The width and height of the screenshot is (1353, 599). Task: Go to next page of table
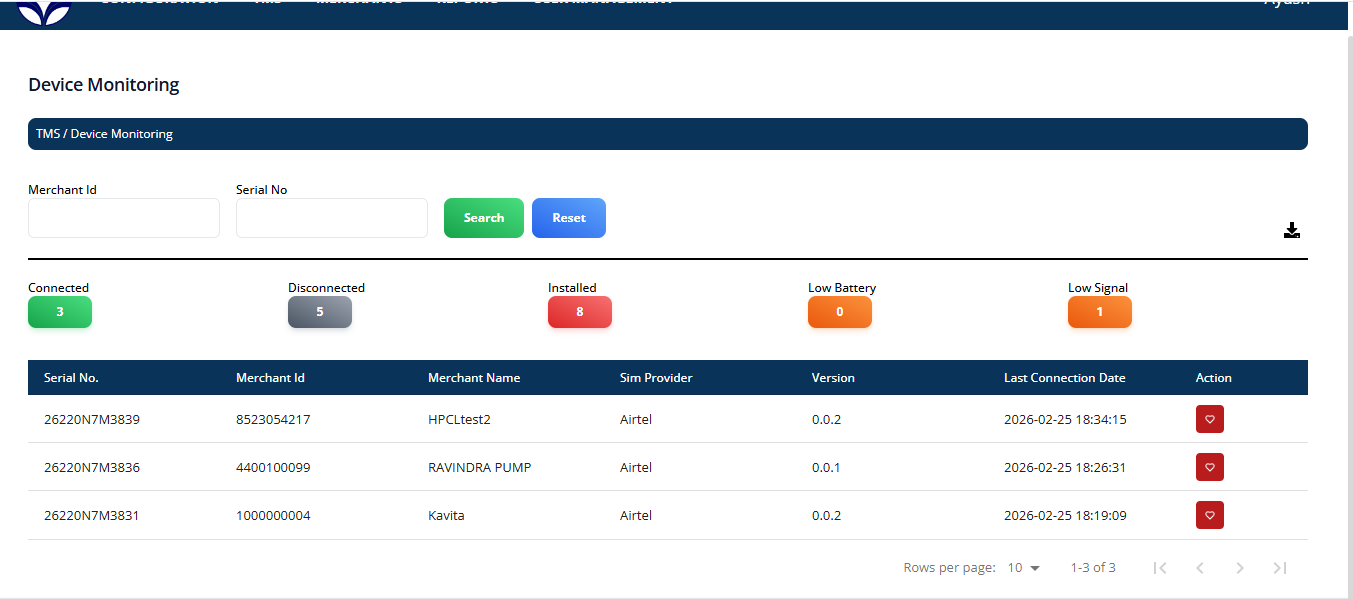click(x=1240, y=568)
